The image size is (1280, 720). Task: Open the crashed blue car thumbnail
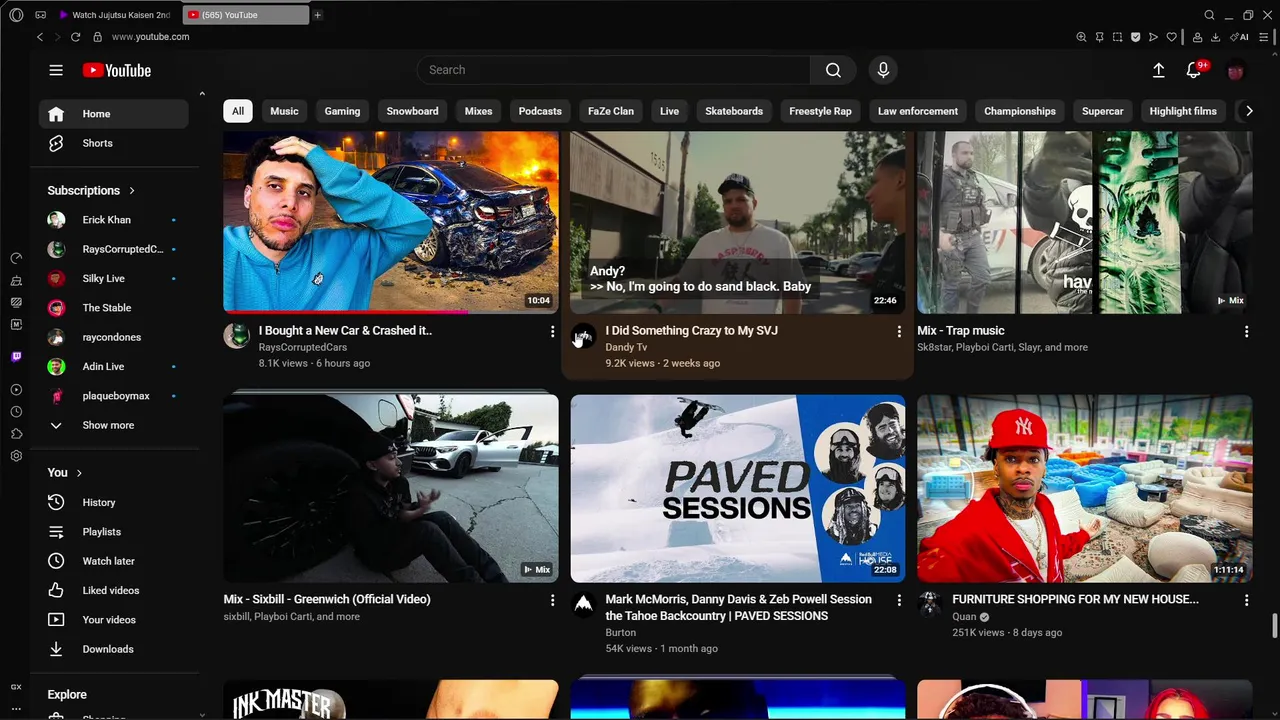[391, 222]
